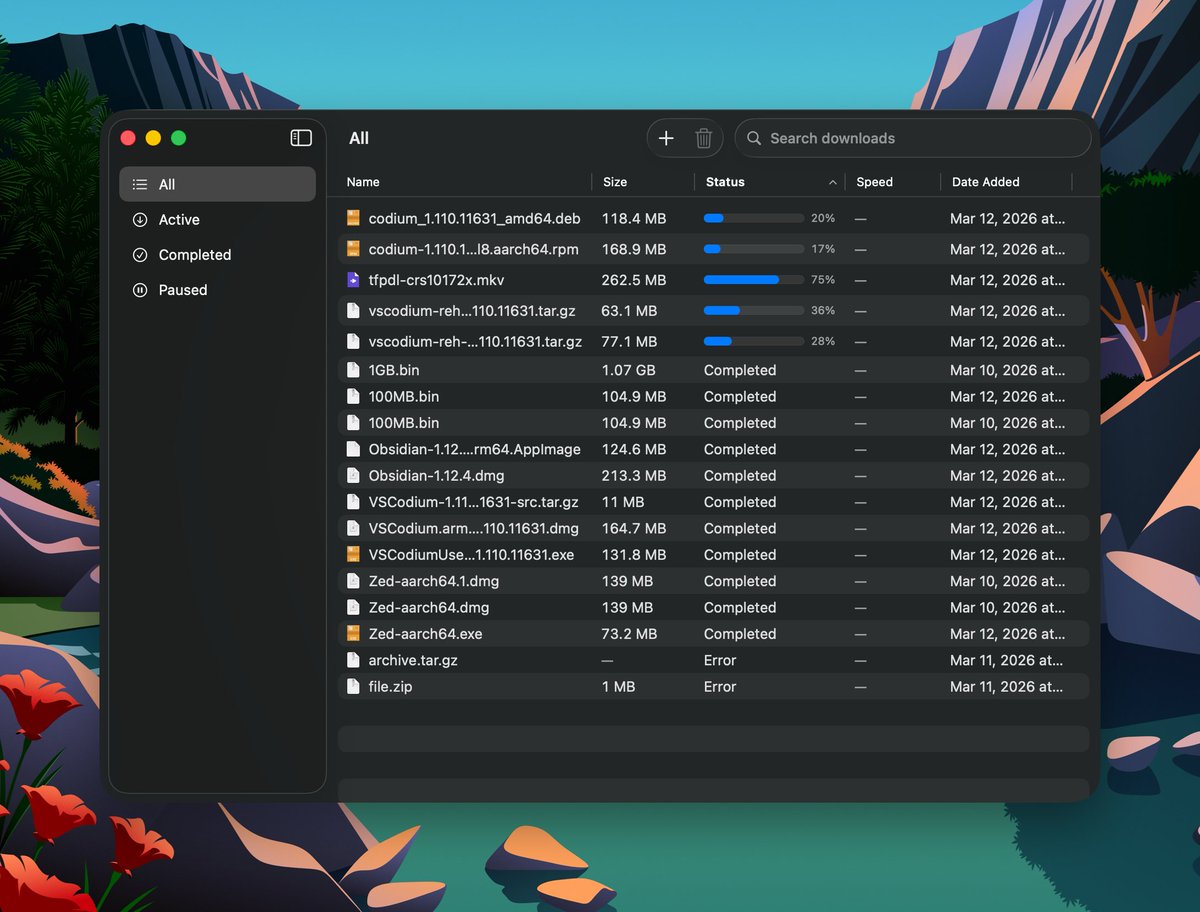
Task: Click the 262.5 MB size cell
Action: (x=633, y=280)
